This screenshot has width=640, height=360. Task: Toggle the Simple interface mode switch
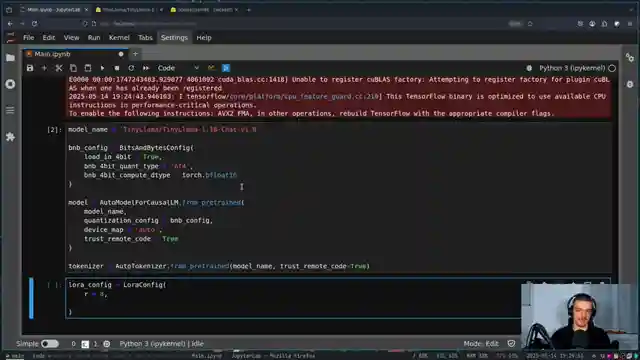point(50,344)
